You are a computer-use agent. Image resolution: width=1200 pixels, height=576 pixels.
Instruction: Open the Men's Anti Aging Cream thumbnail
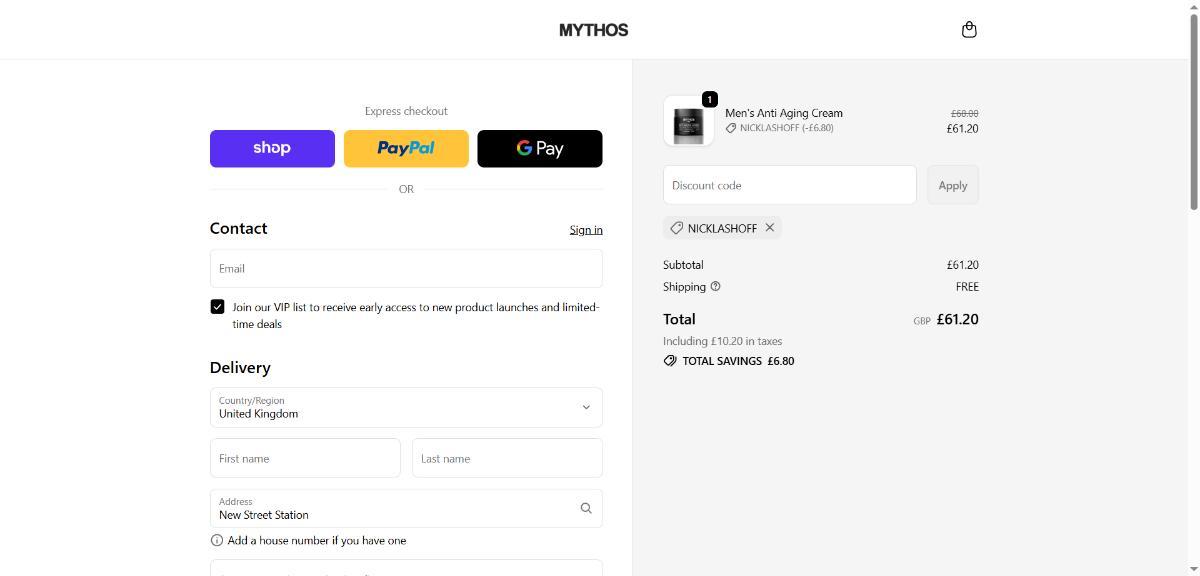click(688, 122)
